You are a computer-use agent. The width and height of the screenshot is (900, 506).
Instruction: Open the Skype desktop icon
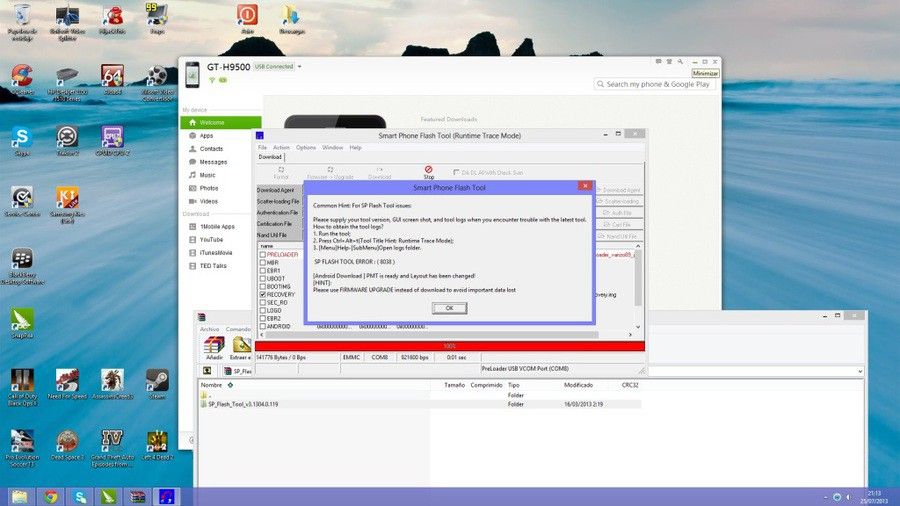point(22,141)
